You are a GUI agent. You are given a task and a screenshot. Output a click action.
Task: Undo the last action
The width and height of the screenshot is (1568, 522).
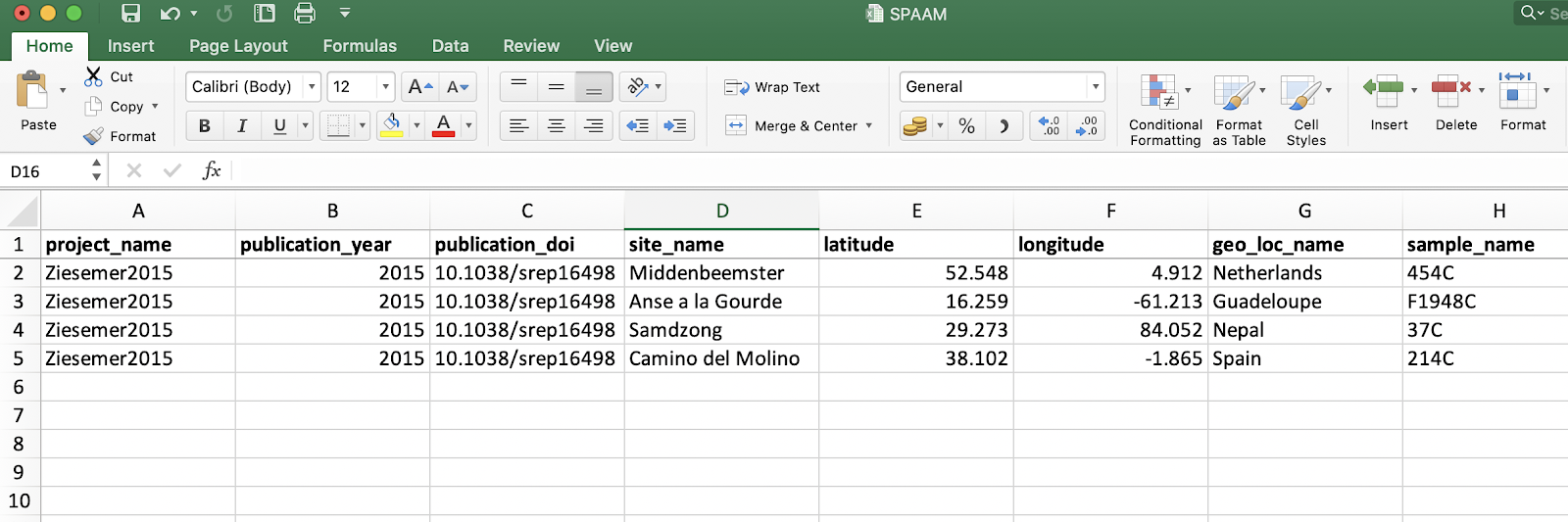(x=171, y=14)
